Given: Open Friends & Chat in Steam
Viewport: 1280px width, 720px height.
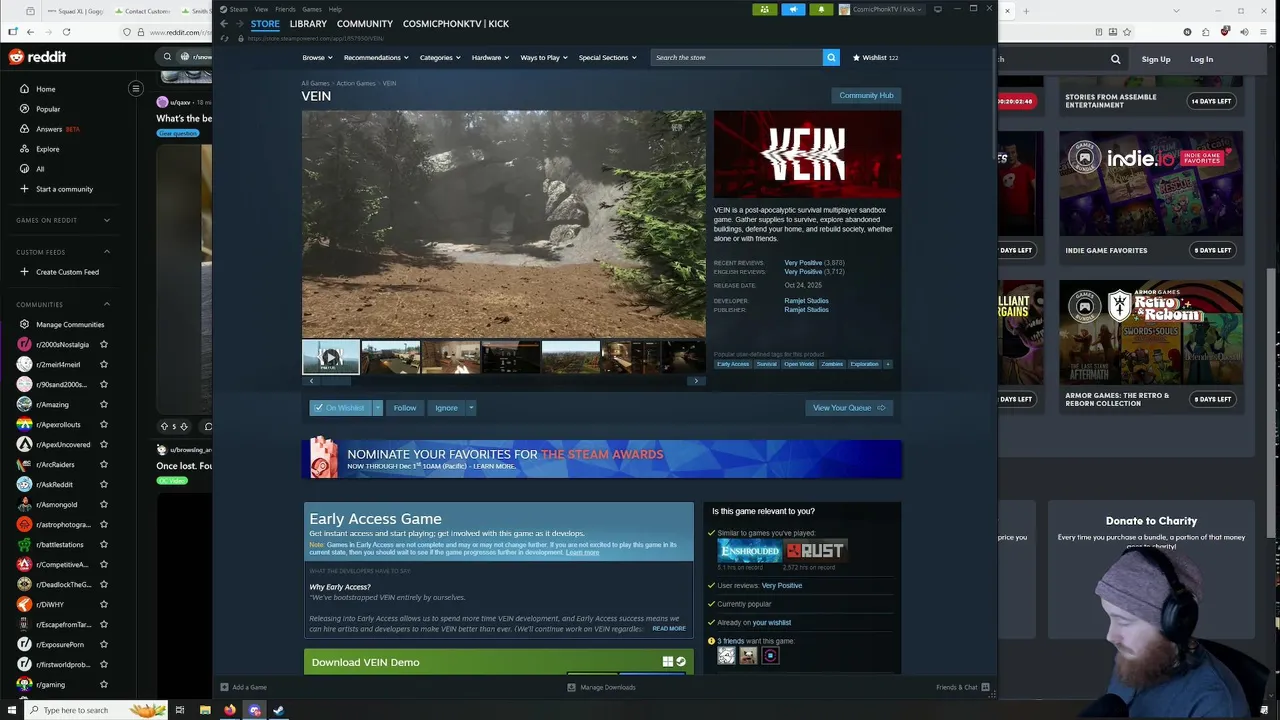Looking at the screenshot, I should pyautogui.click(x=963, y=687).
